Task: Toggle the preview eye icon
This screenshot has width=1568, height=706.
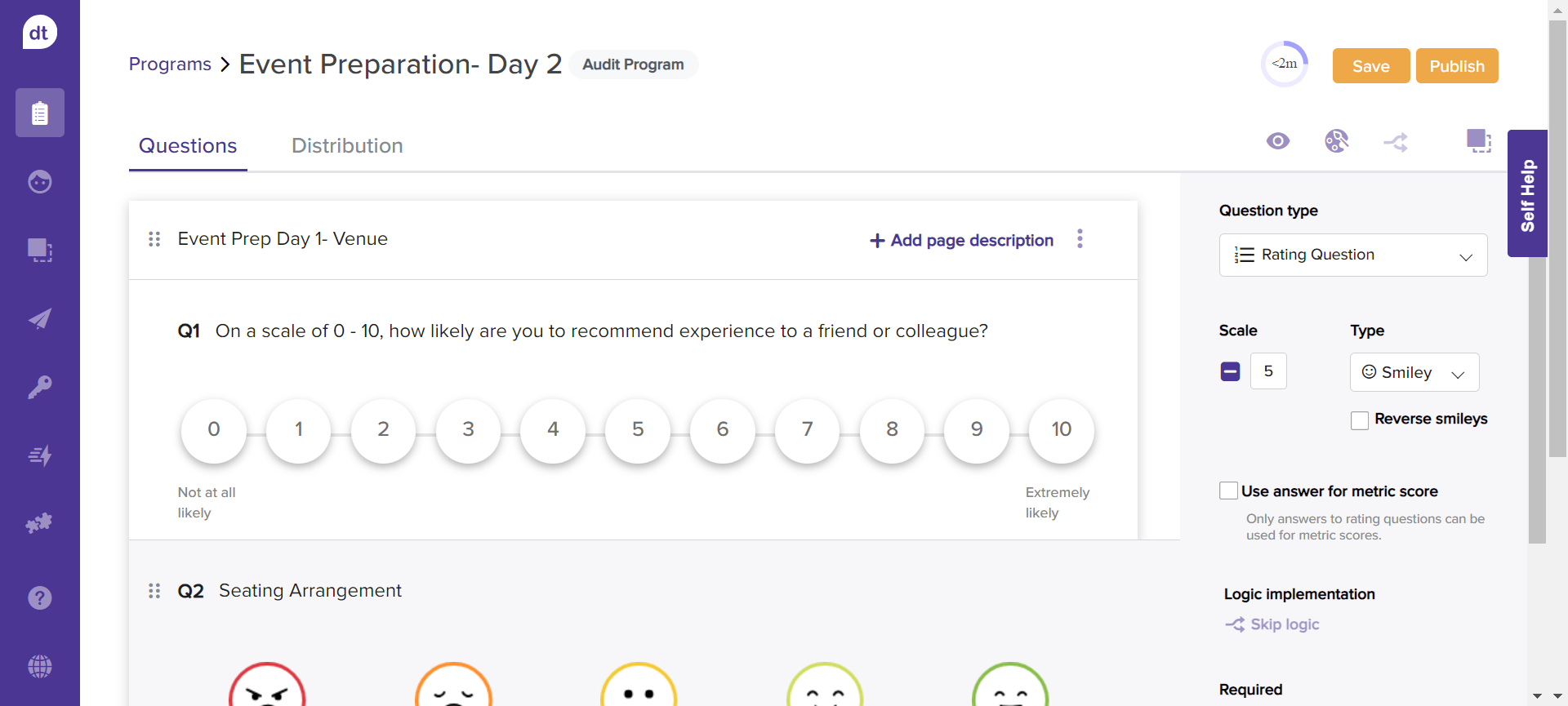Action: (x=1277, y=141)
